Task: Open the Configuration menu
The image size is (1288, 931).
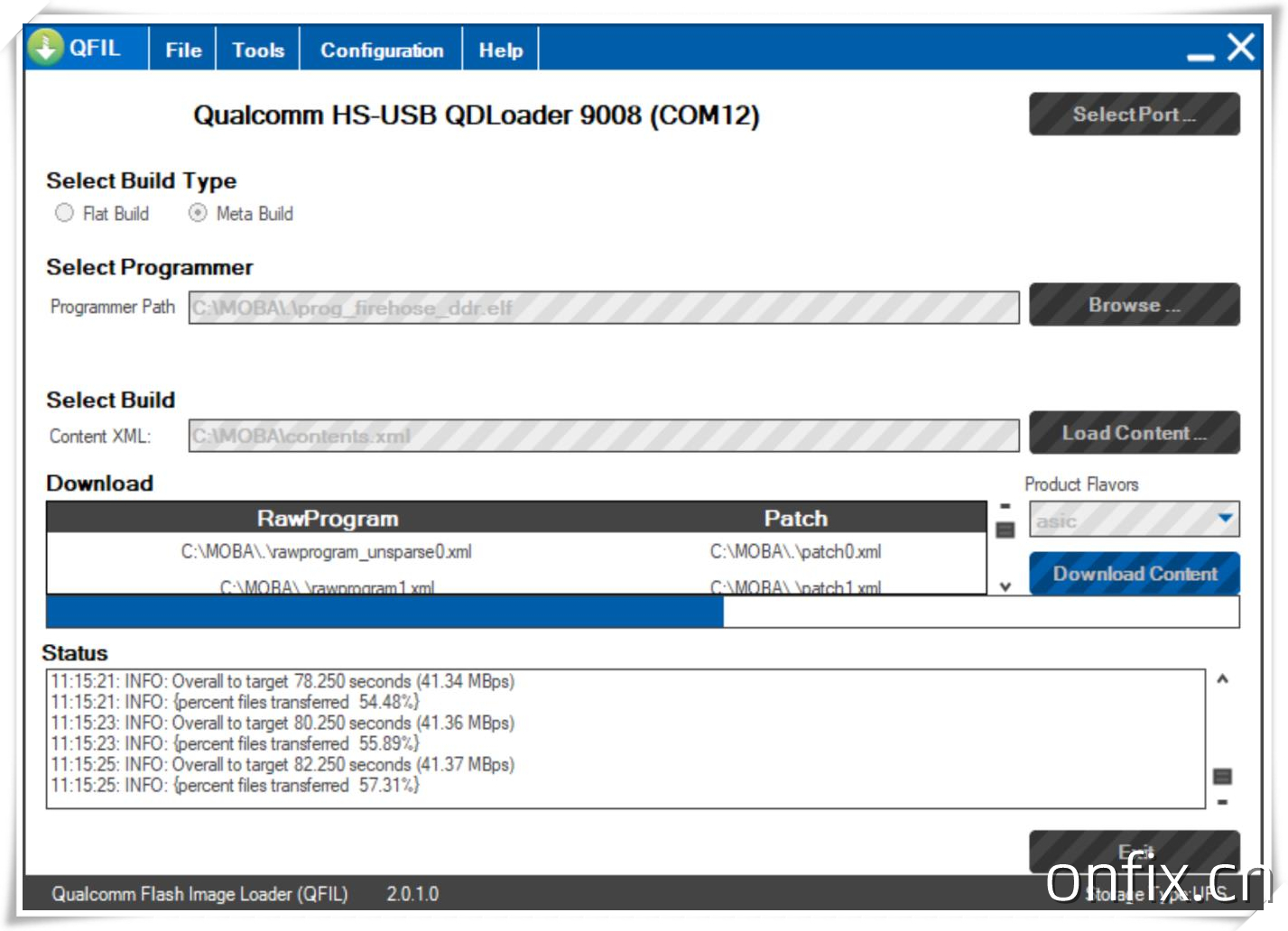Action: [382, 51]
